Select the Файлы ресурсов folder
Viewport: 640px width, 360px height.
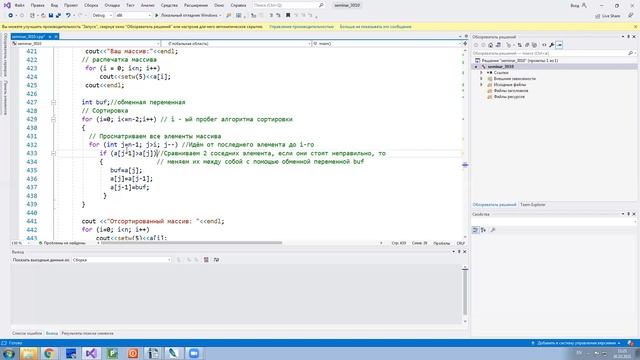[509, 97]
